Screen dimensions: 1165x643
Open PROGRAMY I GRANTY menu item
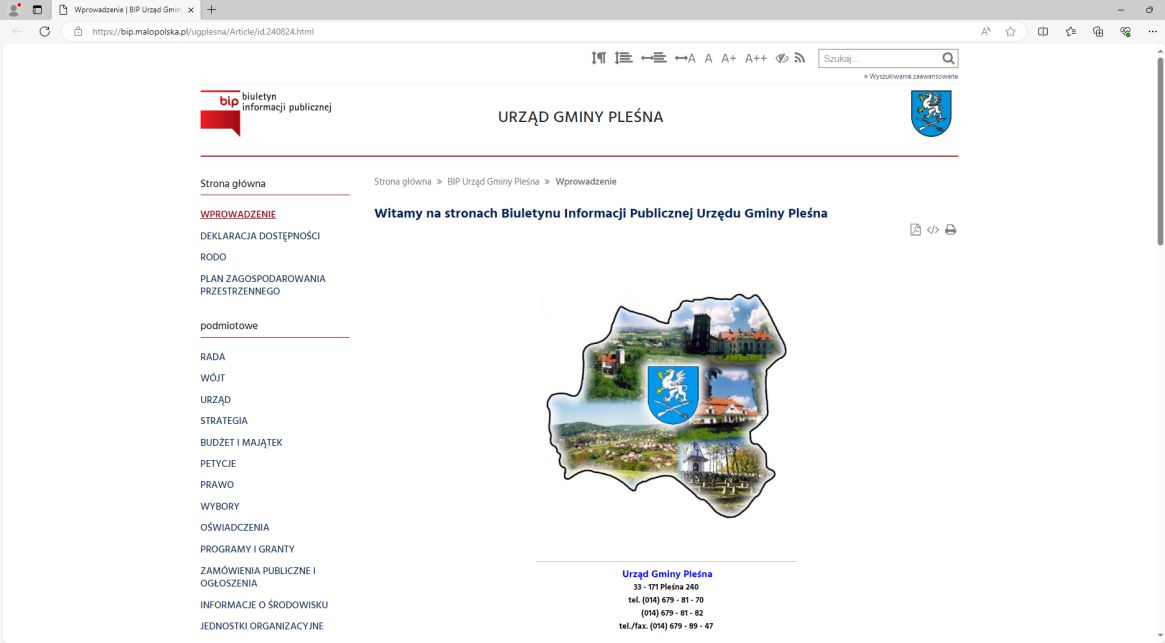point(247,549)
